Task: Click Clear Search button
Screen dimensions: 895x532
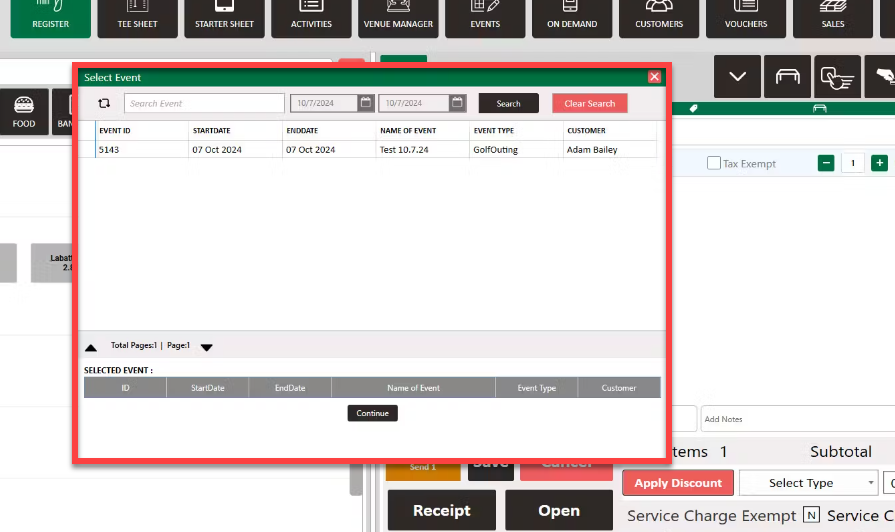Action: pos(590,103)
